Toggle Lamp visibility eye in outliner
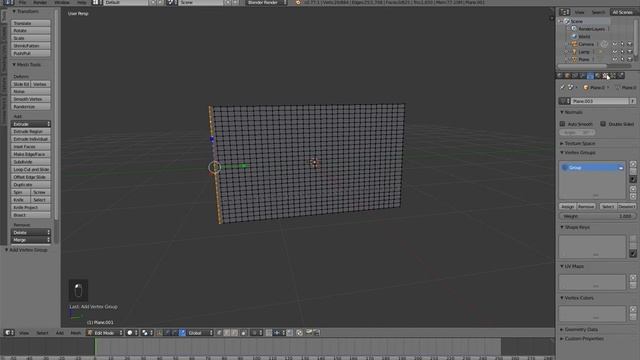Viewport: 640px width, 360px height. pos(614,52)
